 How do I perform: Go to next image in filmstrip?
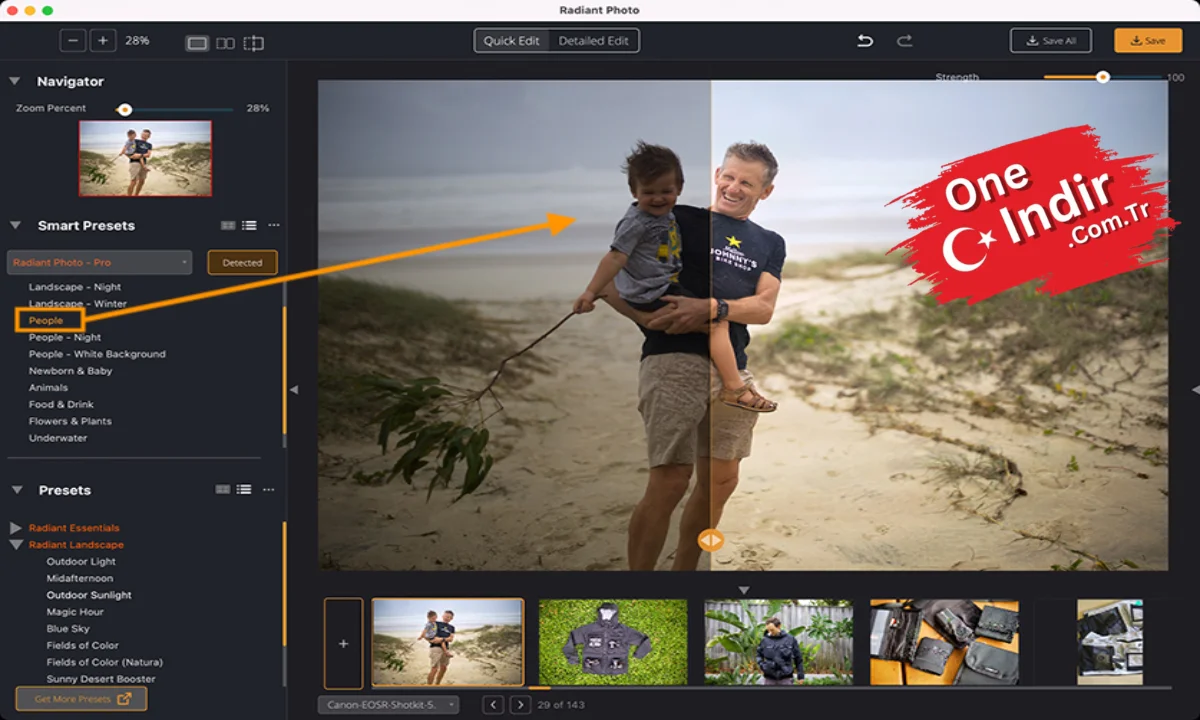click(520, 705)
